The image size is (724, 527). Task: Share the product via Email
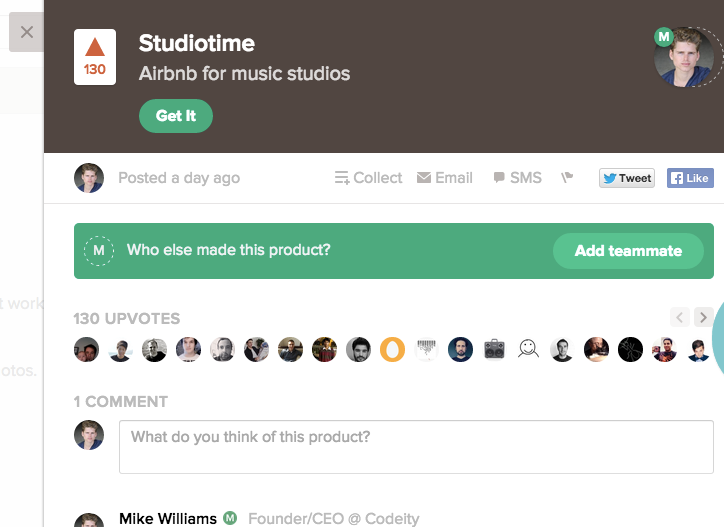point(445,178)
